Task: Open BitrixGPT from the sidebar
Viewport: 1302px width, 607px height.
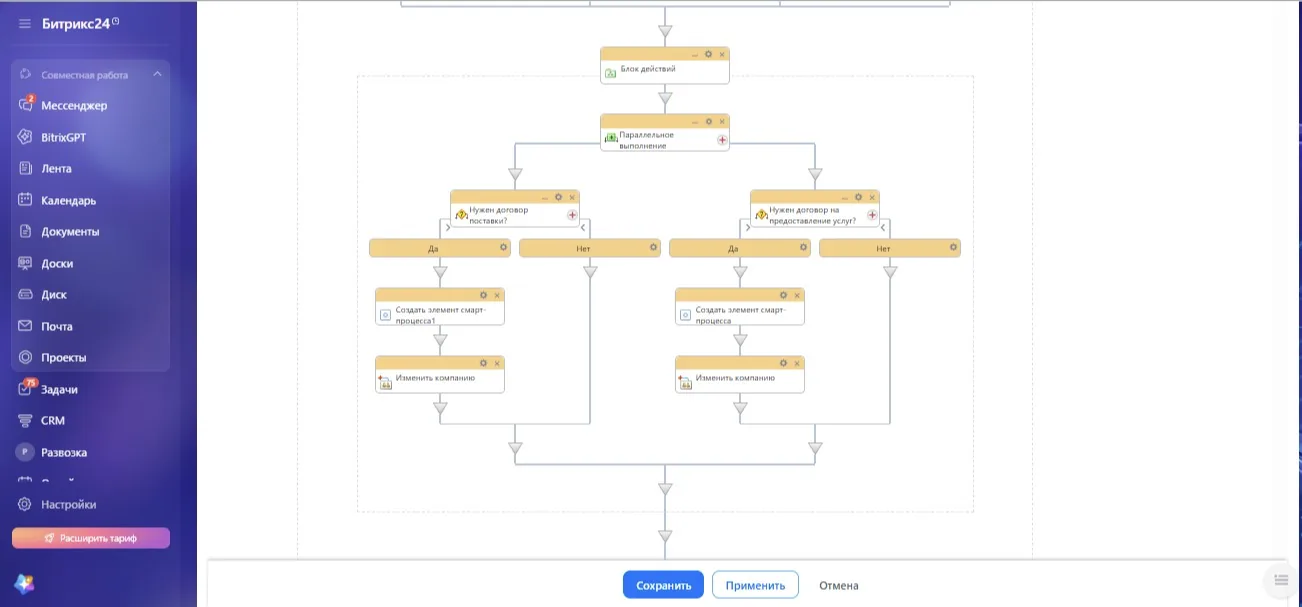Action: pyautogui.click(x=63, y=137)
